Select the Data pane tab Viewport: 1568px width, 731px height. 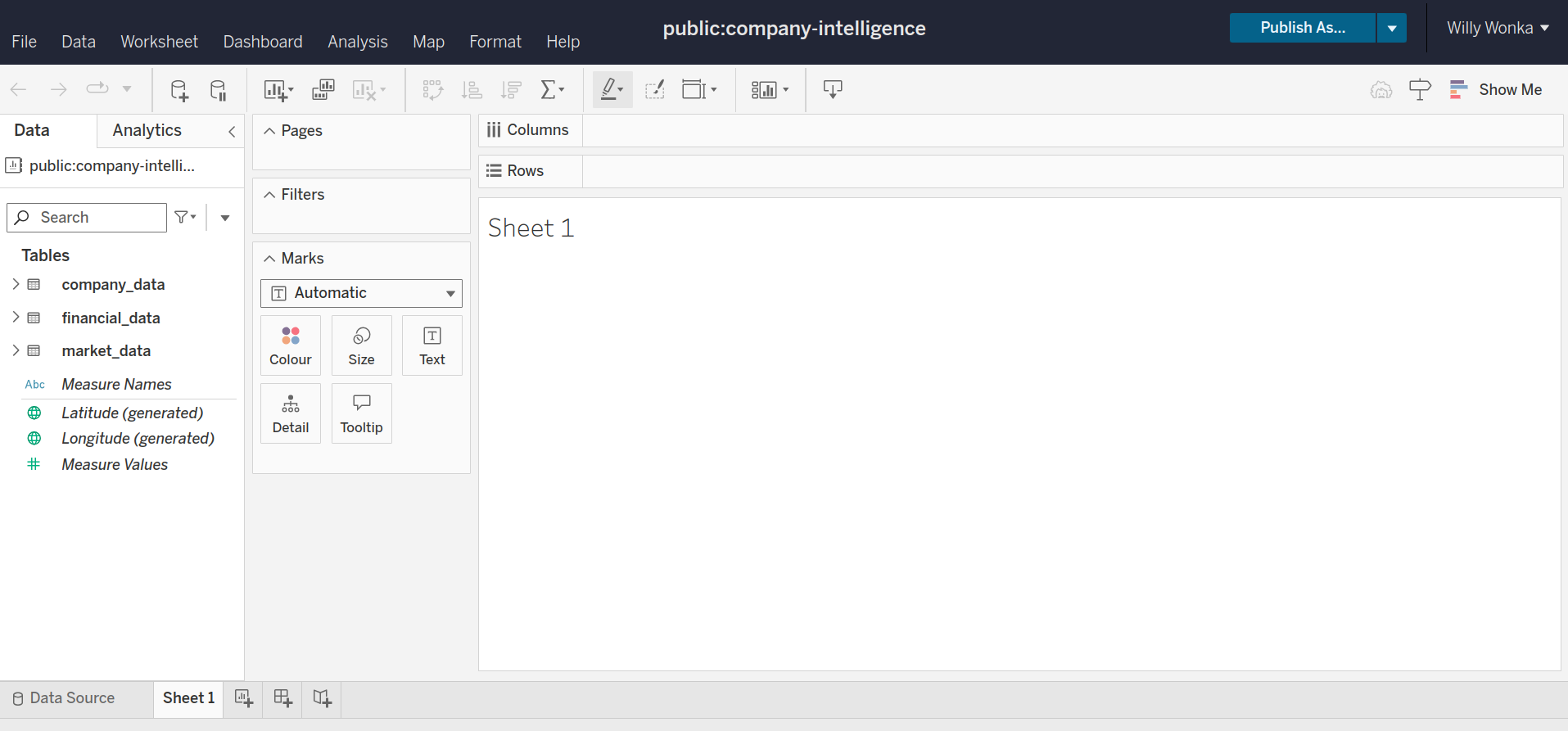pyautogui.click(x=32, y=130)
